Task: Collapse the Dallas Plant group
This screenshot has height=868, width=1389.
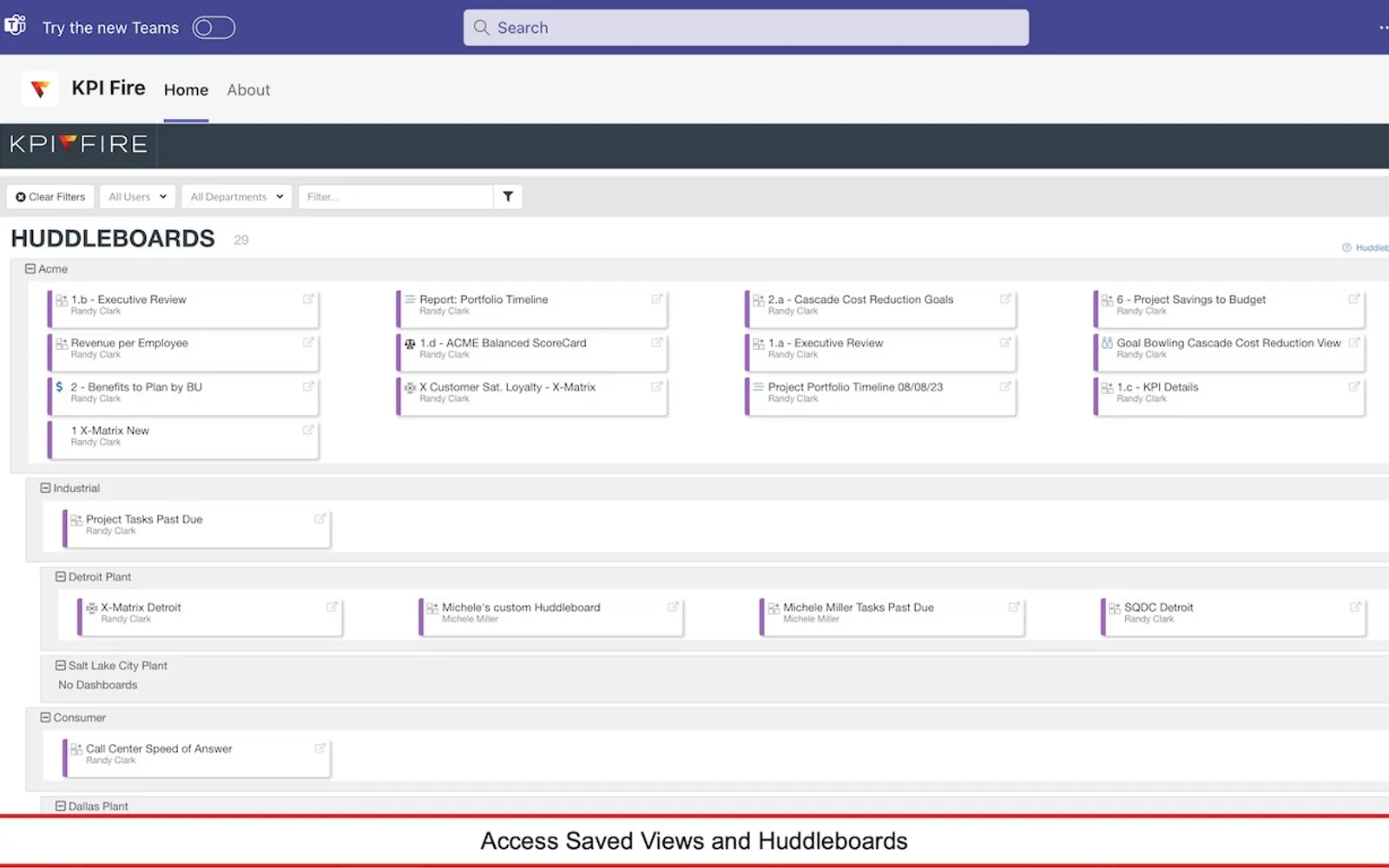Action: tap(61, 806)
